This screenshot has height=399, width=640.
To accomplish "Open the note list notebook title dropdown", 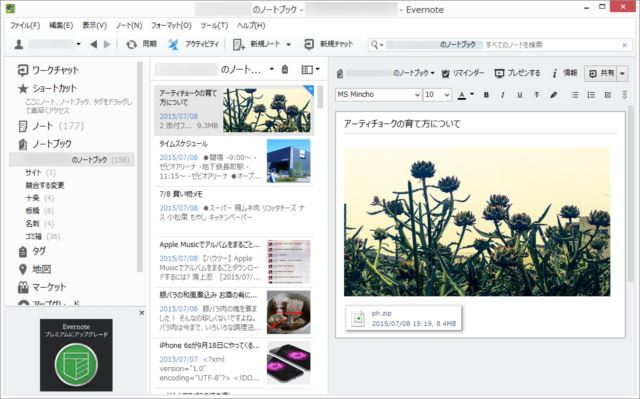I will [x=271, y=69].
